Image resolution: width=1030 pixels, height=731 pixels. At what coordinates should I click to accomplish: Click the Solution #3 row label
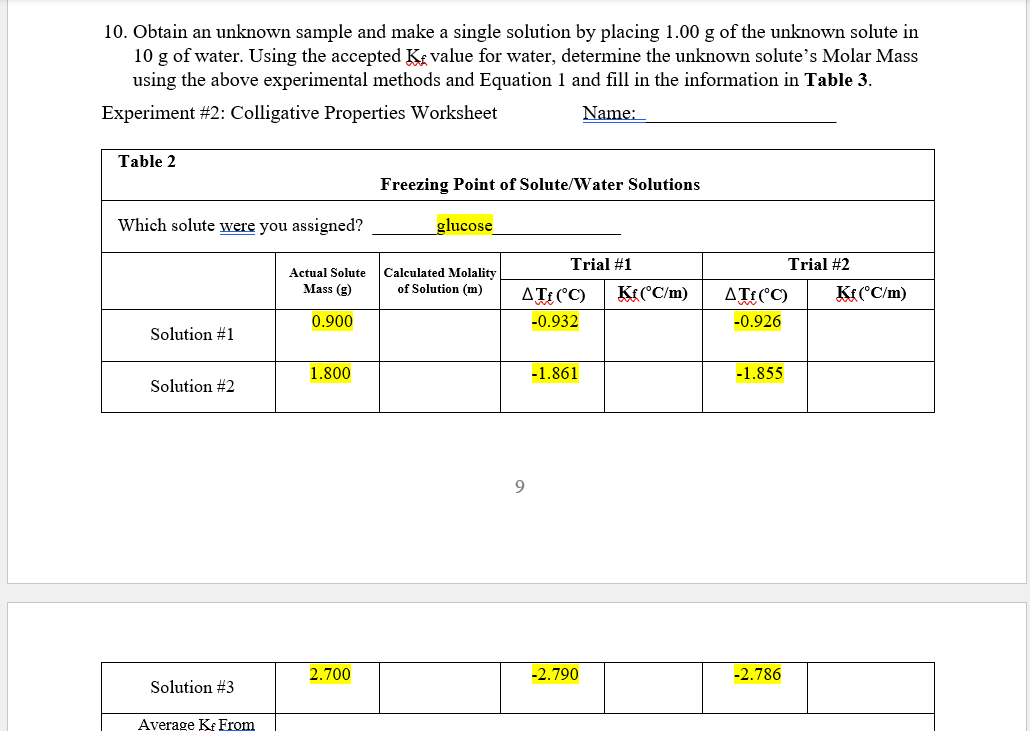(192, 687)
